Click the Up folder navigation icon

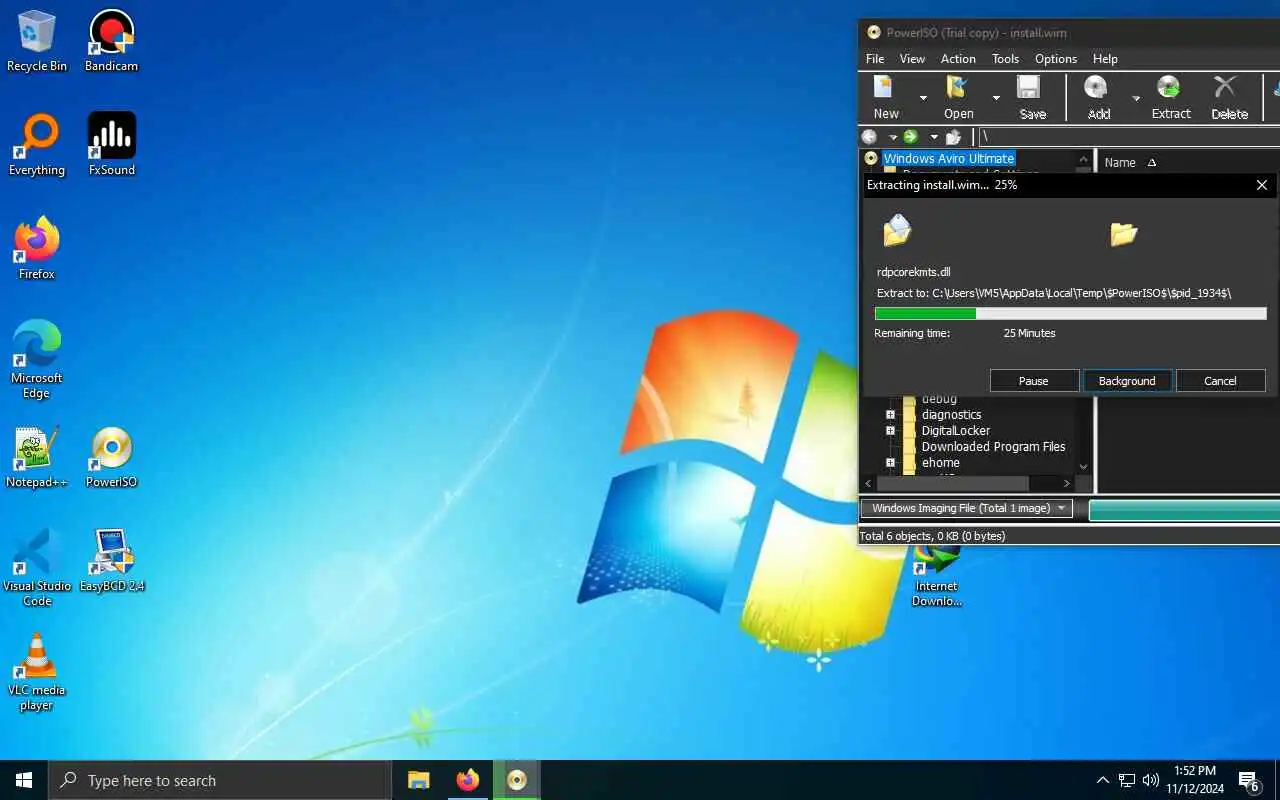(953, 137)
